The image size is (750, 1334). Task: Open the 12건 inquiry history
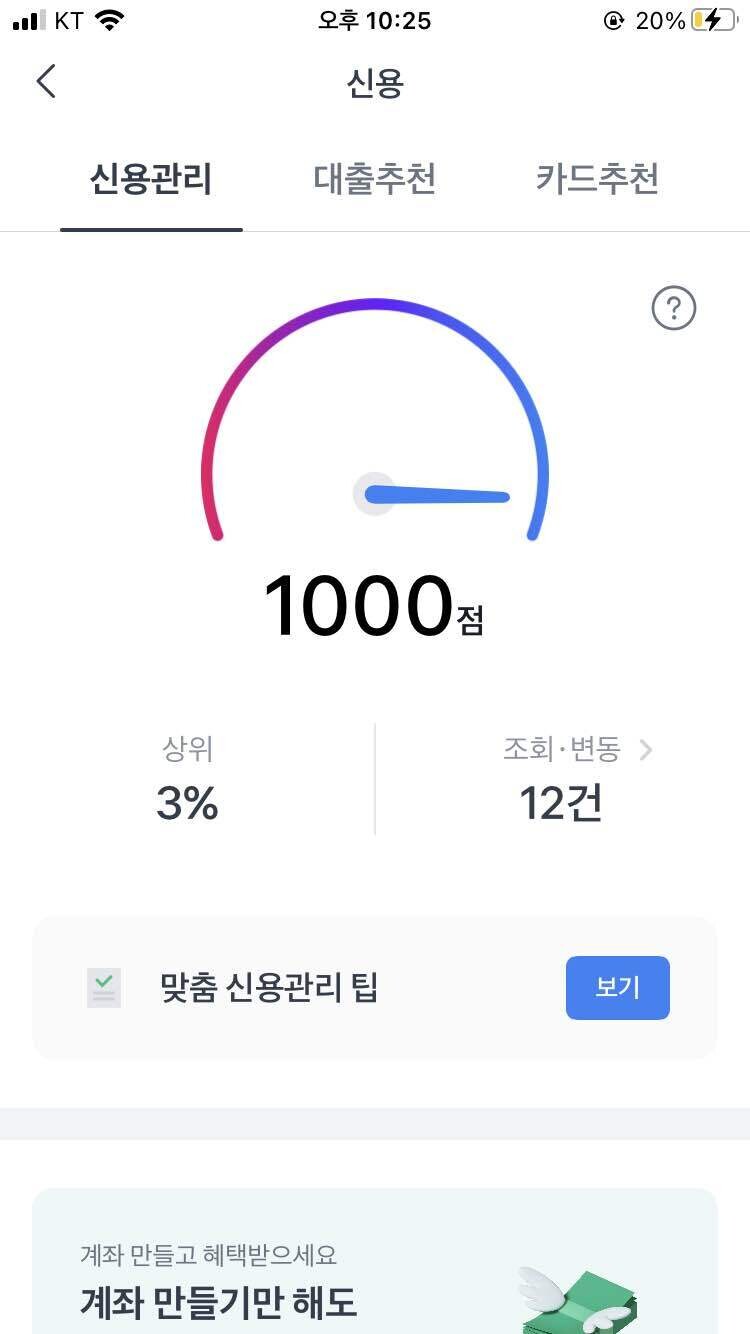[x=561, y=804]
